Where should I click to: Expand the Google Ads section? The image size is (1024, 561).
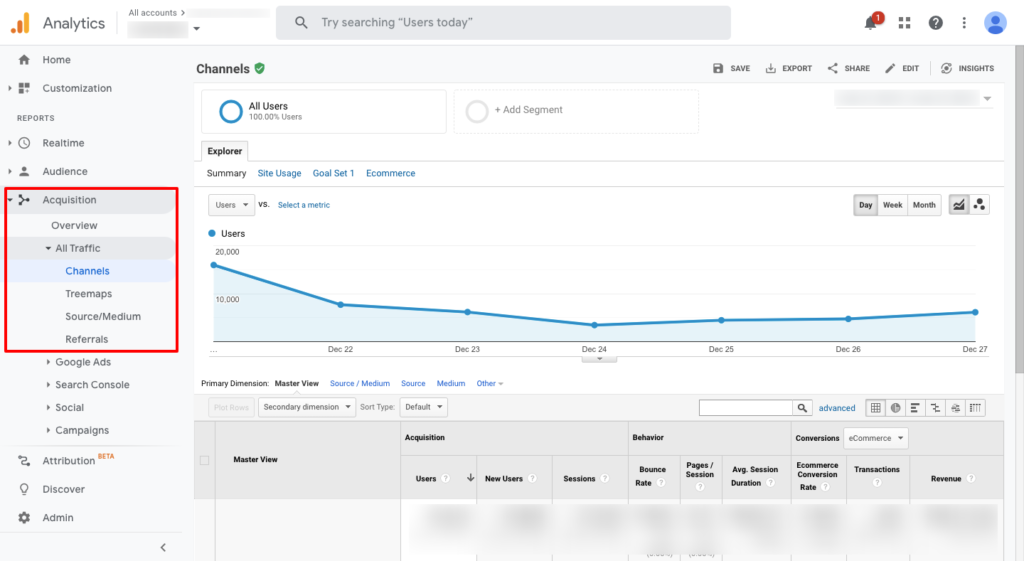click(x=48, y=362)
